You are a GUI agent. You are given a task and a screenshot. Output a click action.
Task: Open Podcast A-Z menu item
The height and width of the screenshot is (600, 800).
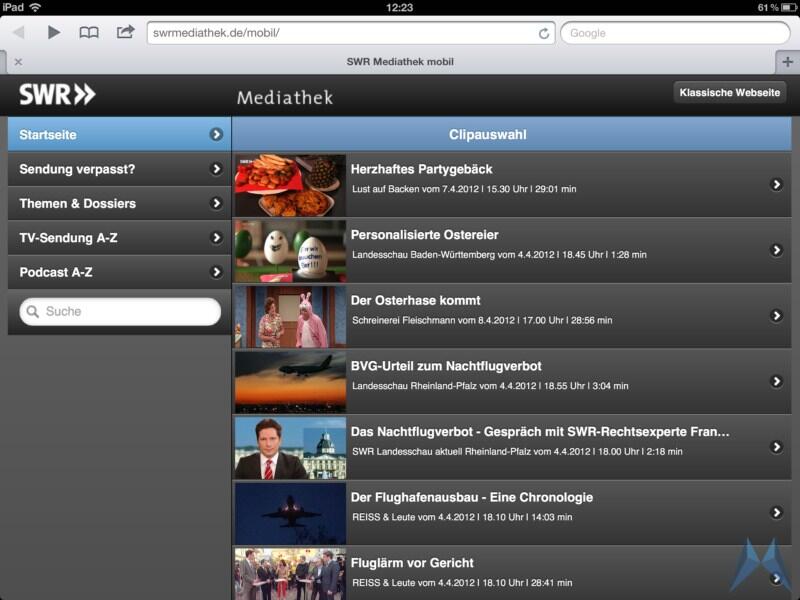pos(119,272)
